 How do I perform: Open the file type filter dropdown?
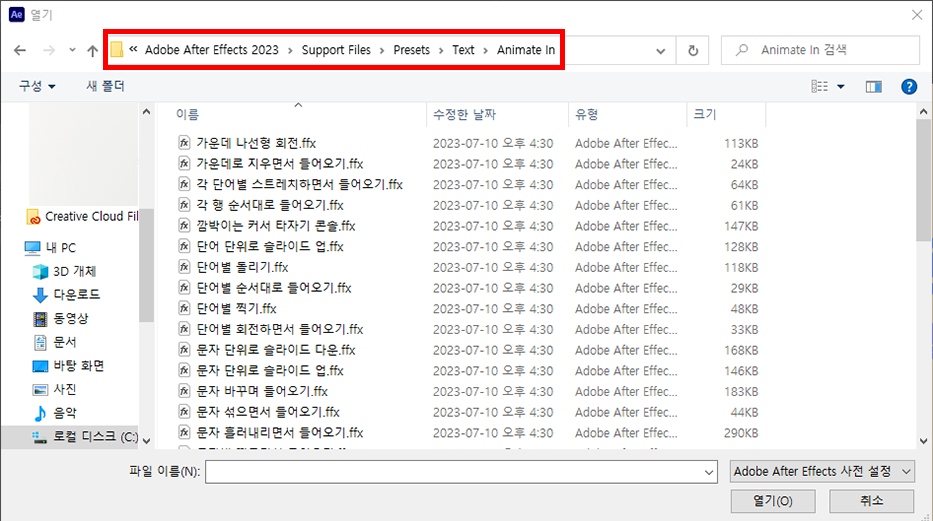pos(822,471)
